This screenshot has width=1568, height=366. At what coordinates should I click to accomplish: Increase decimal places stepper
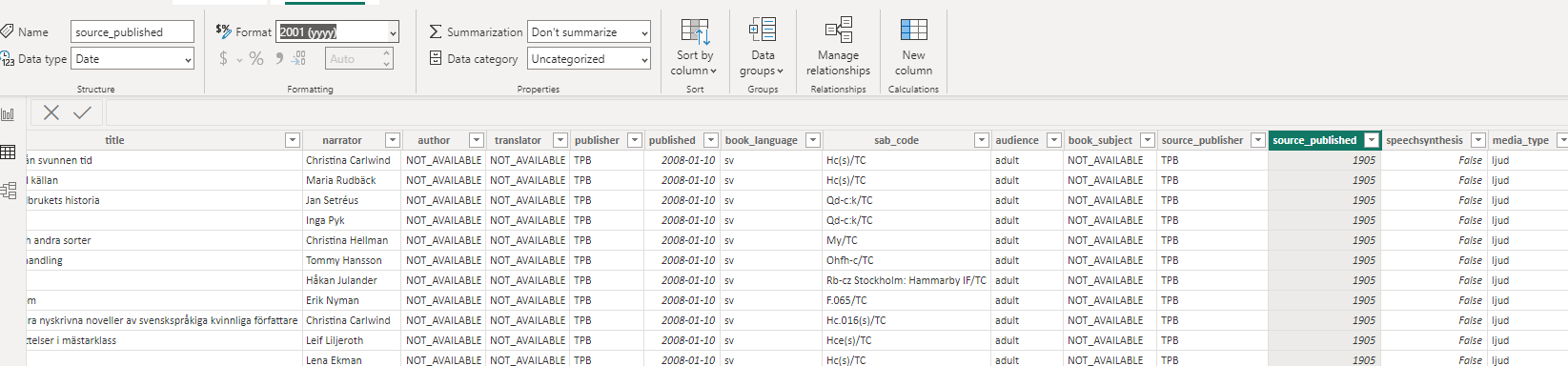[387, 54]
